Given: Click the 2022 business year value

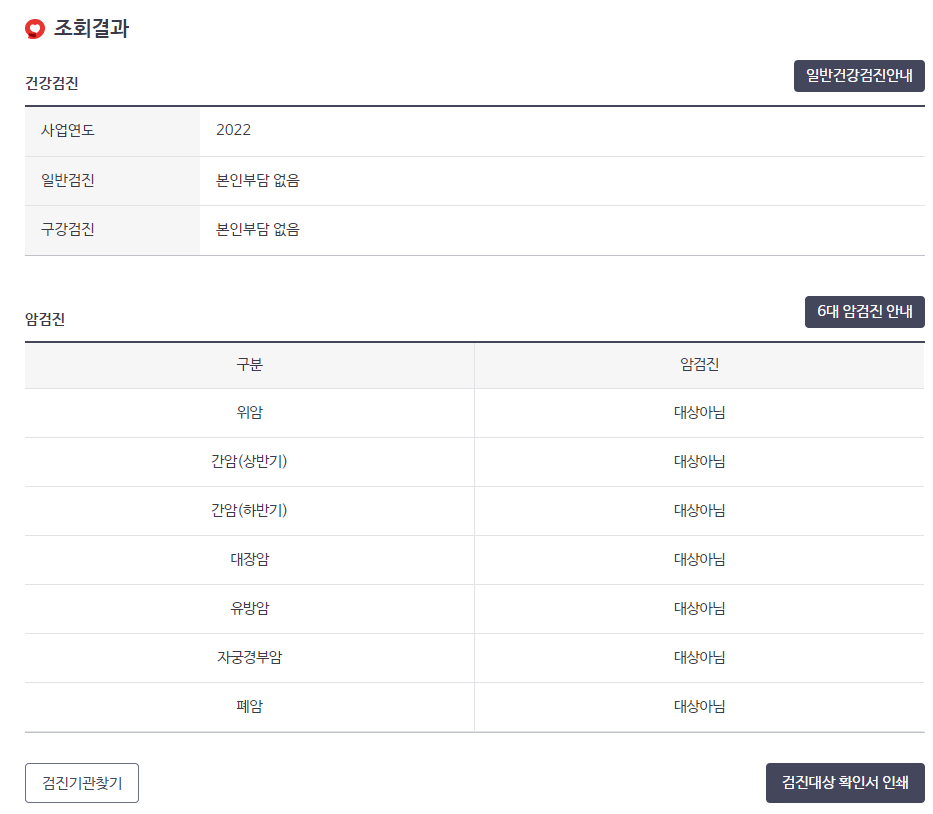Looking at the screenshot, I should pos(232,131).
